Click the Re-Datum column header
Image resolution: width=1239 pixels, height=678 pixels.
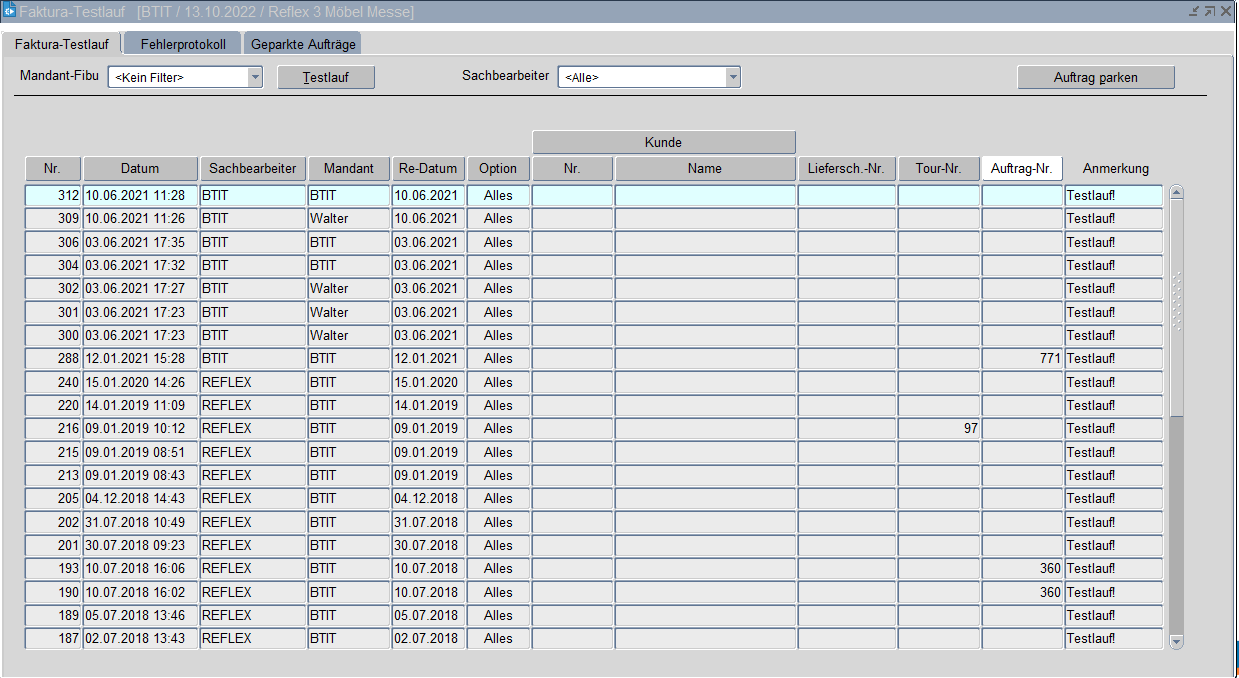(x=427, y=169)
